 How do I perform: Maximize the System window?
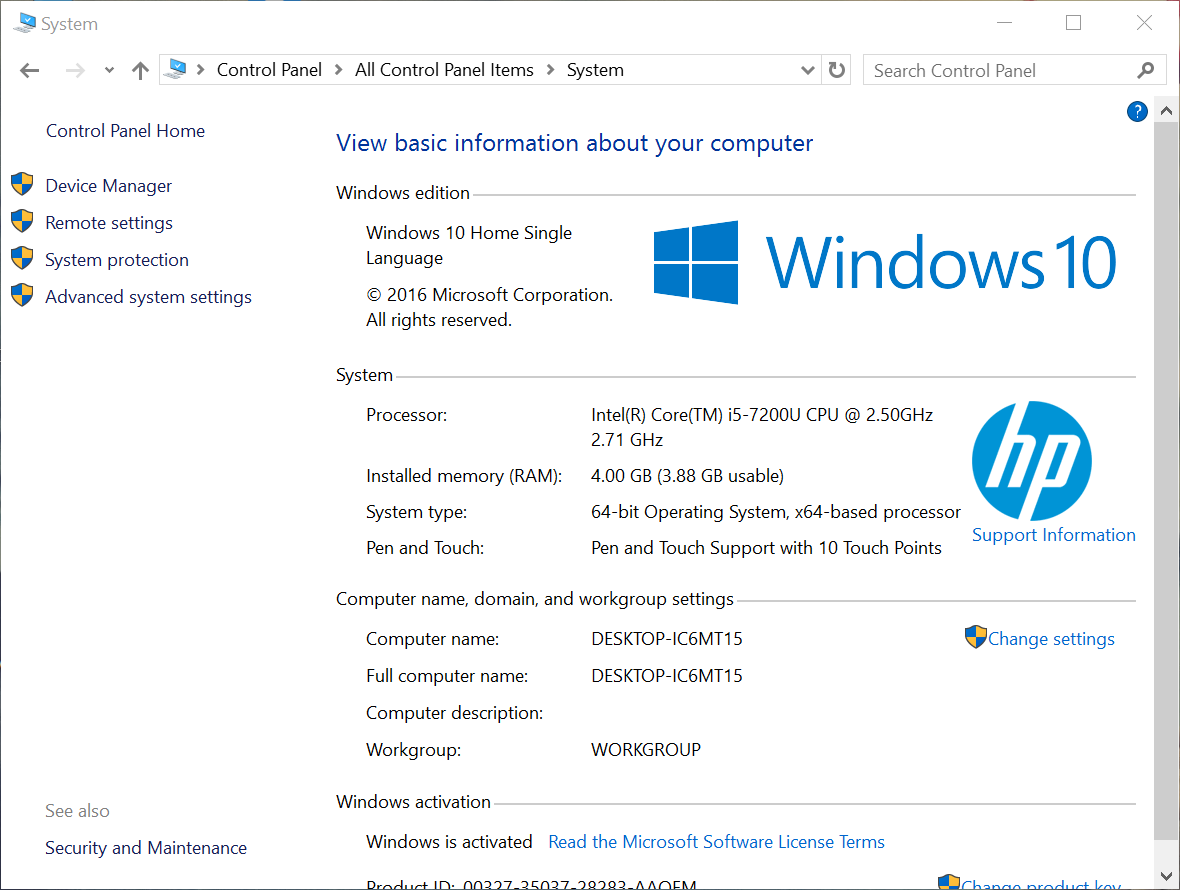(1073, 23)
